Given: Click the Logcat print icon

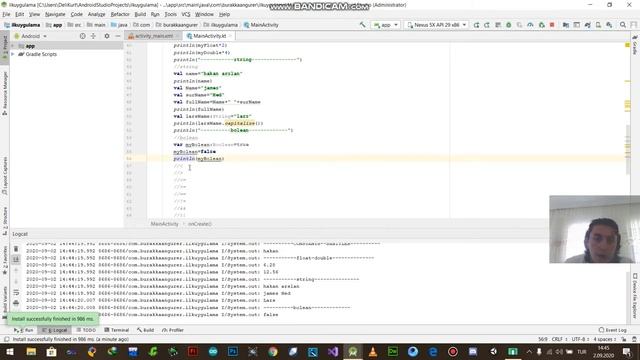Looking at the screenshot, I should pyautogui.click(x=16, y=303).
